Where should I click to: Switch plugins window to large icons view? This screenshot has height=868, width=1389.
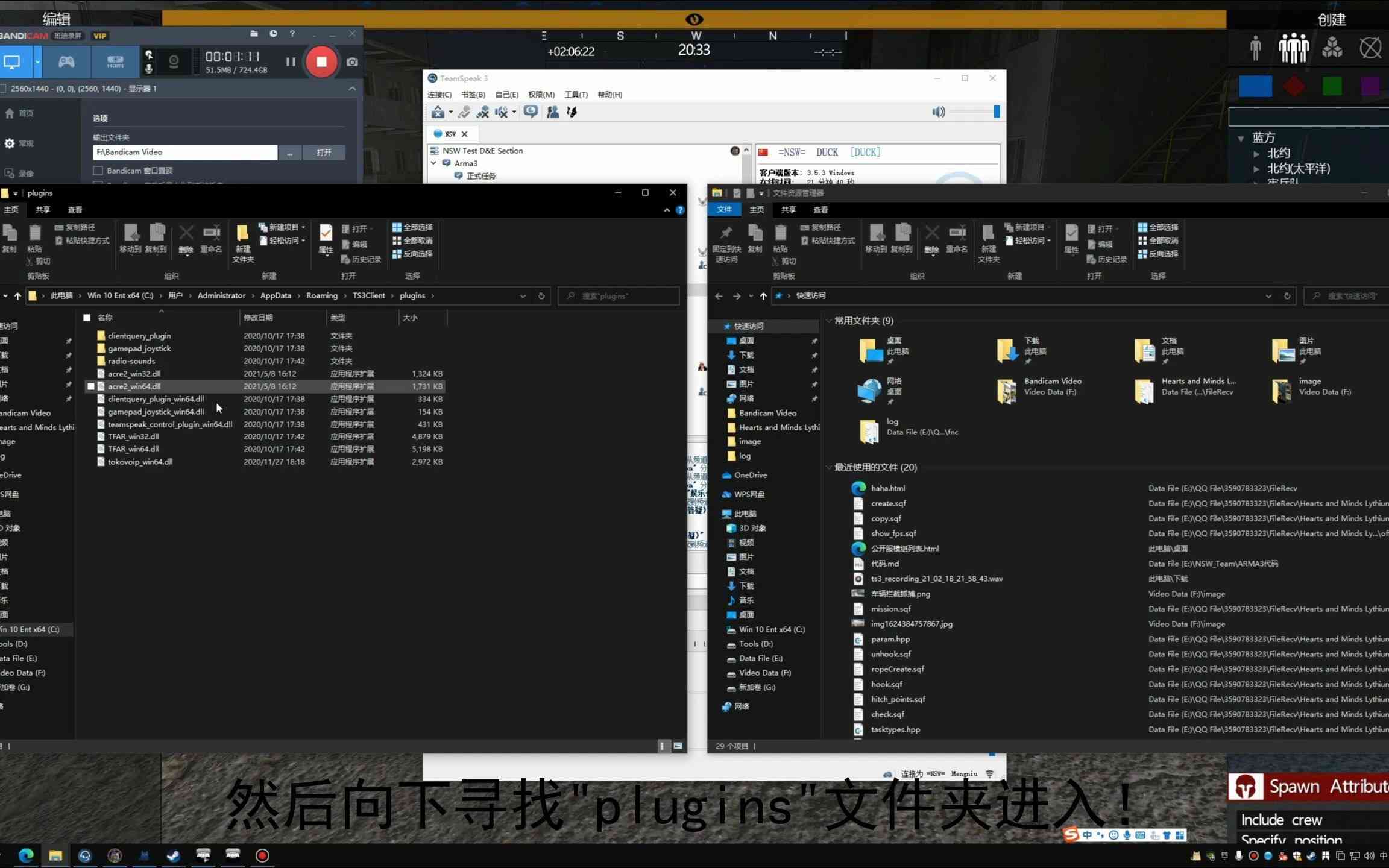click(x=678, y=746)
